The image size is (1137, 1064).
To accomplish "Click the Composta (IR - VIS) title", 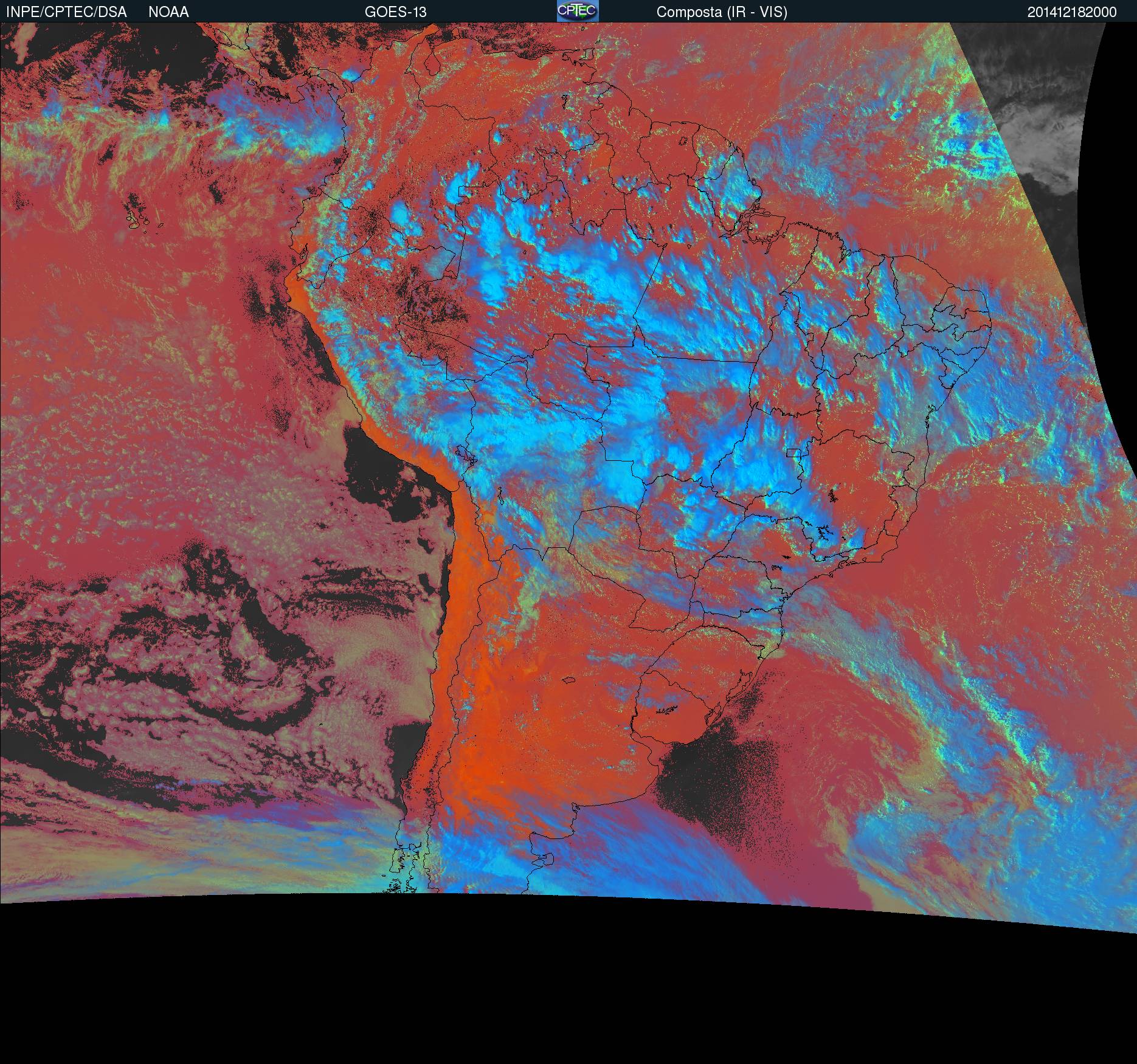I will pyautogui.click(x=722, y=12).
